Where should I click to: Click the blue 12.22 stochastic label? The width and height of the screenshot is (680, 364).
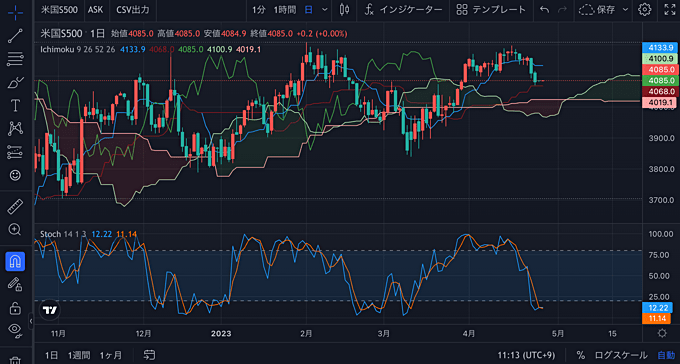(x=658, y=308)
